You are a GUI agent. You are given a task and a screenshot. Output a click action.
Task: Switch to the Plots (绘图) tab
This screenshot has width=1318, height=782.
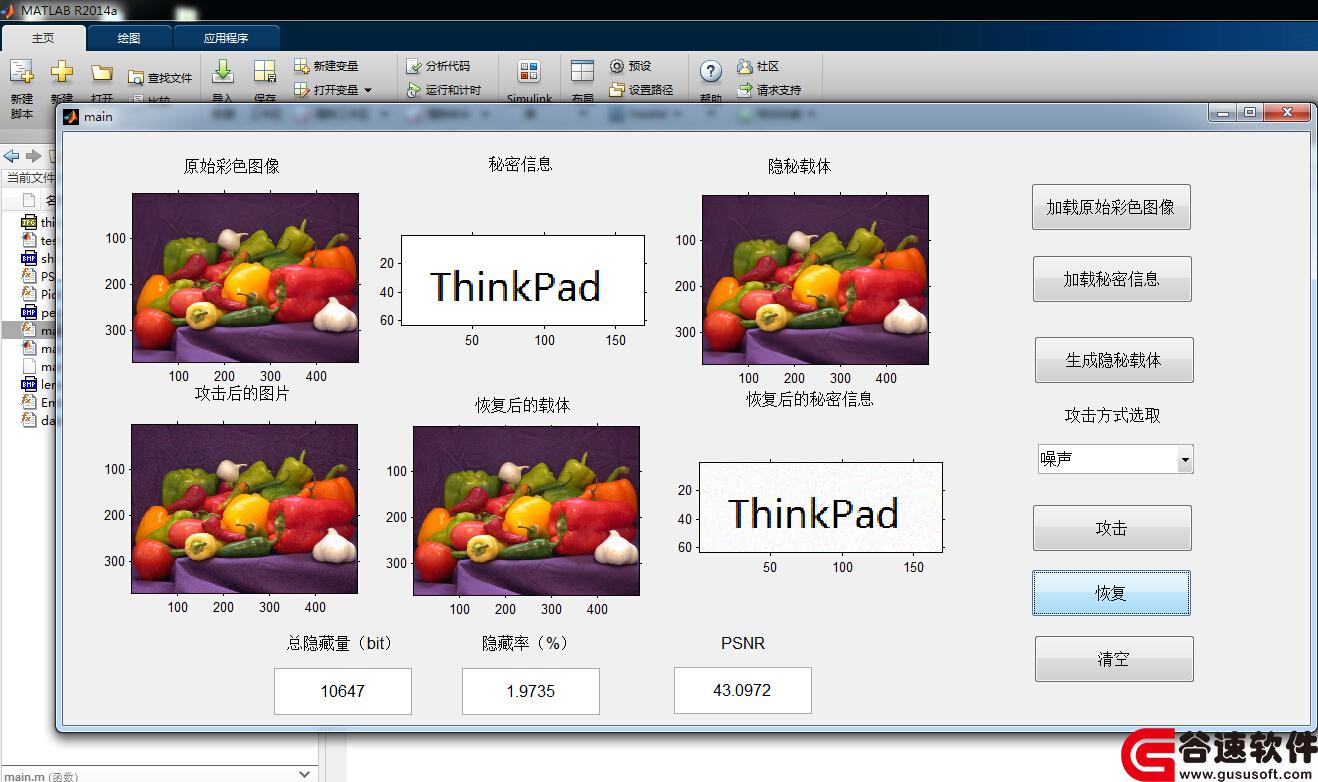129,38
